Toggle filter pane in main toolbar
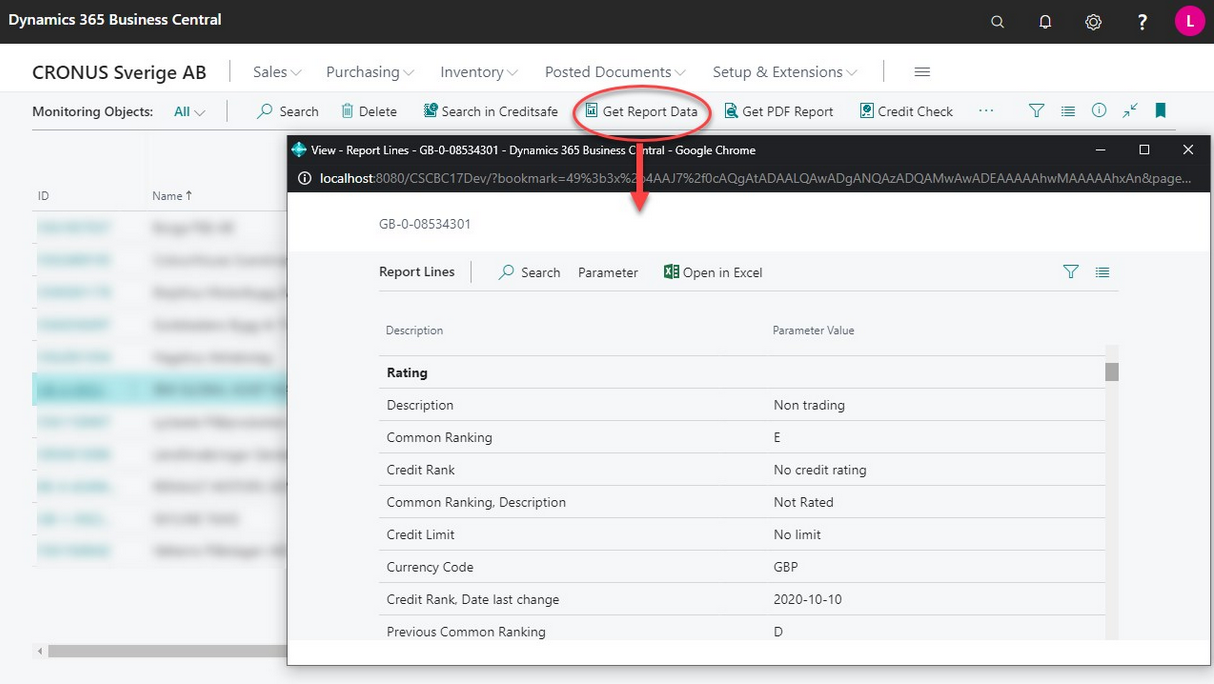Viewport: 1214px width, 684px height. (x=1036, y=111)
